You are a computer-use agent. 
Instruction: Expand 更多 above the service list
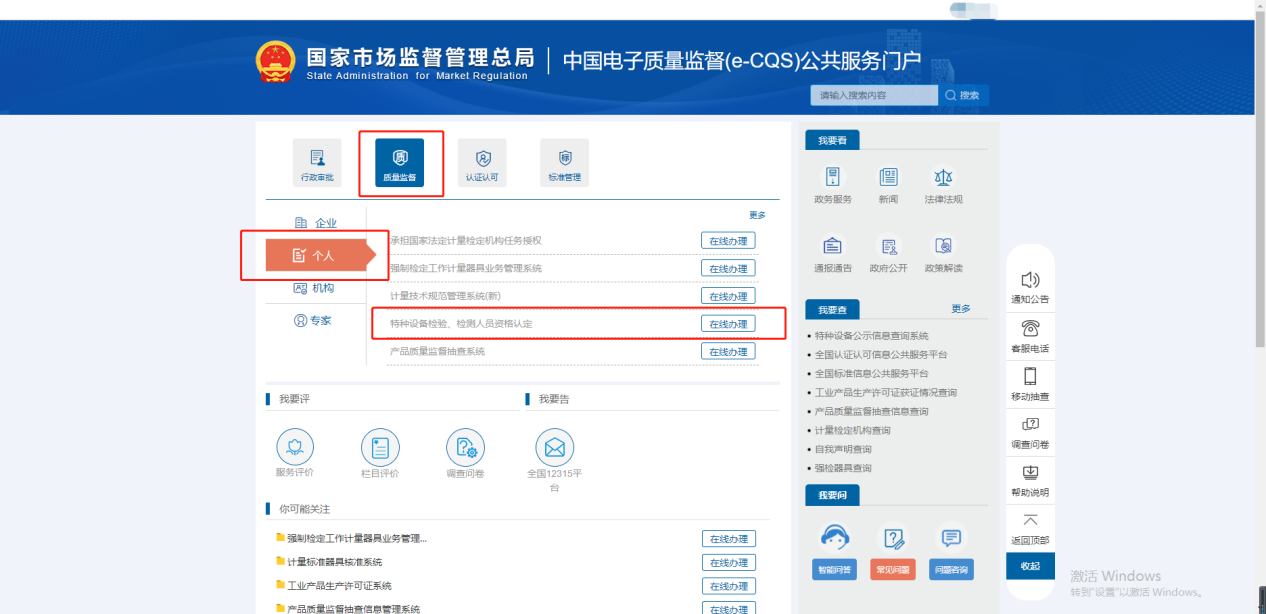pyautogui.click(x=757, y=215)
